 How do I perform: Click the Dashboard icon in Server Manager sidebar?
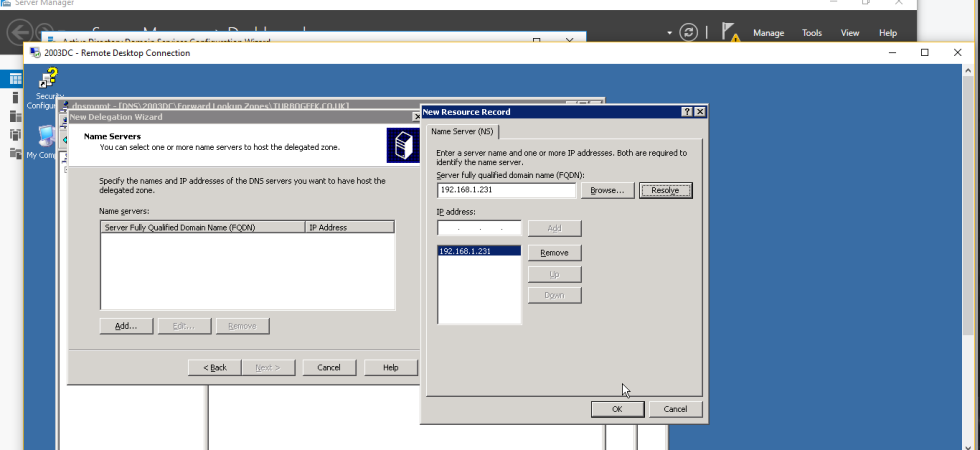15,79
